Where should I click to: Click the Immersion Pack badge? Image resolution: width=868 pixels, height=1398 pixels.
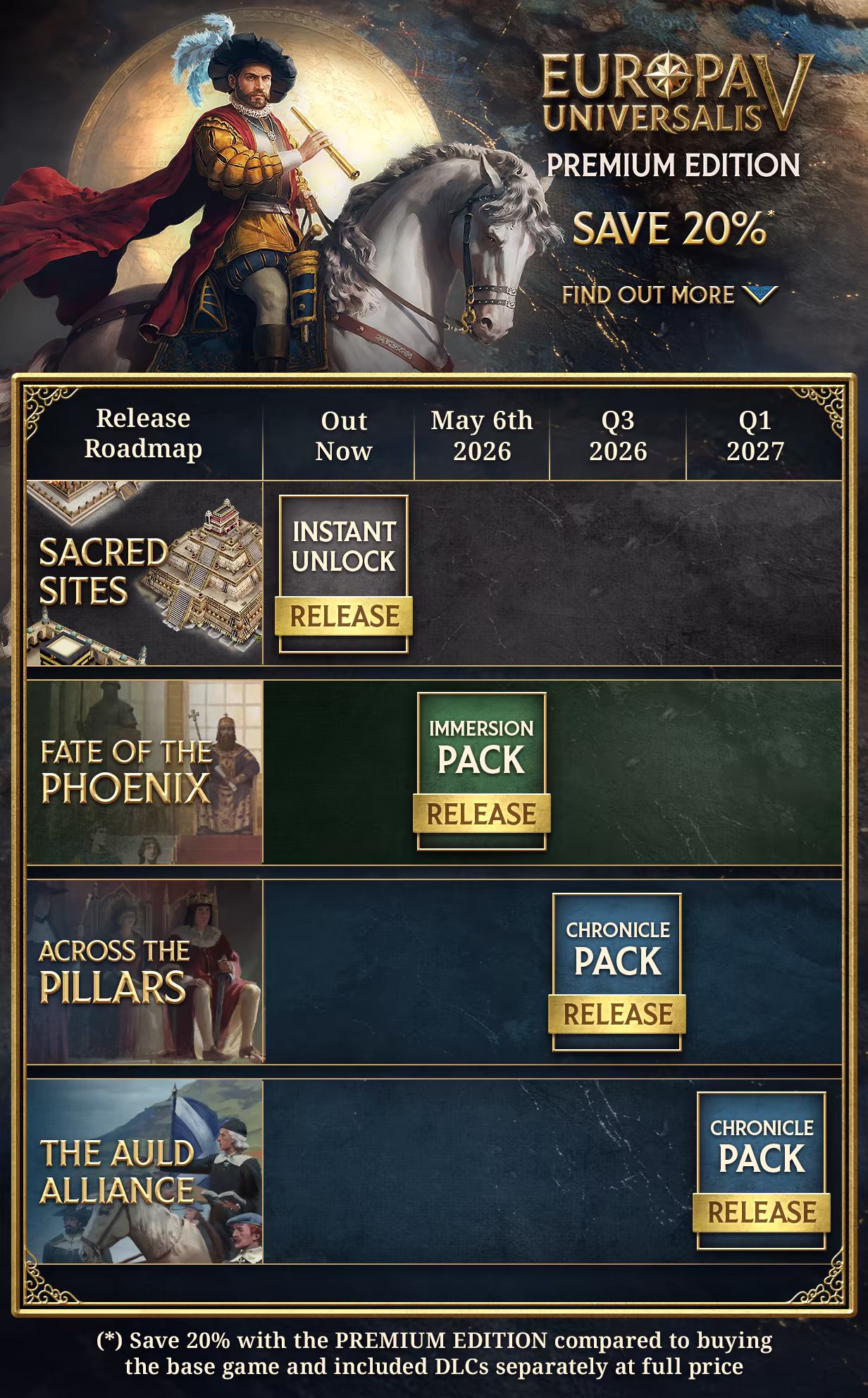pyautogui.click(x=482, y=772)
